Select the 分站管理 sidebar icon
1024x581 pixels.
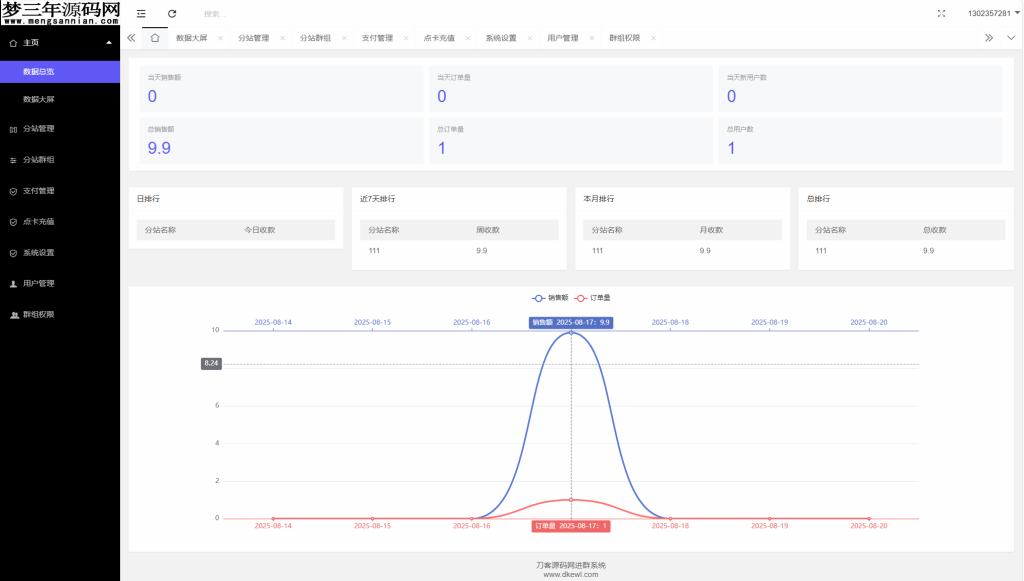14,129
